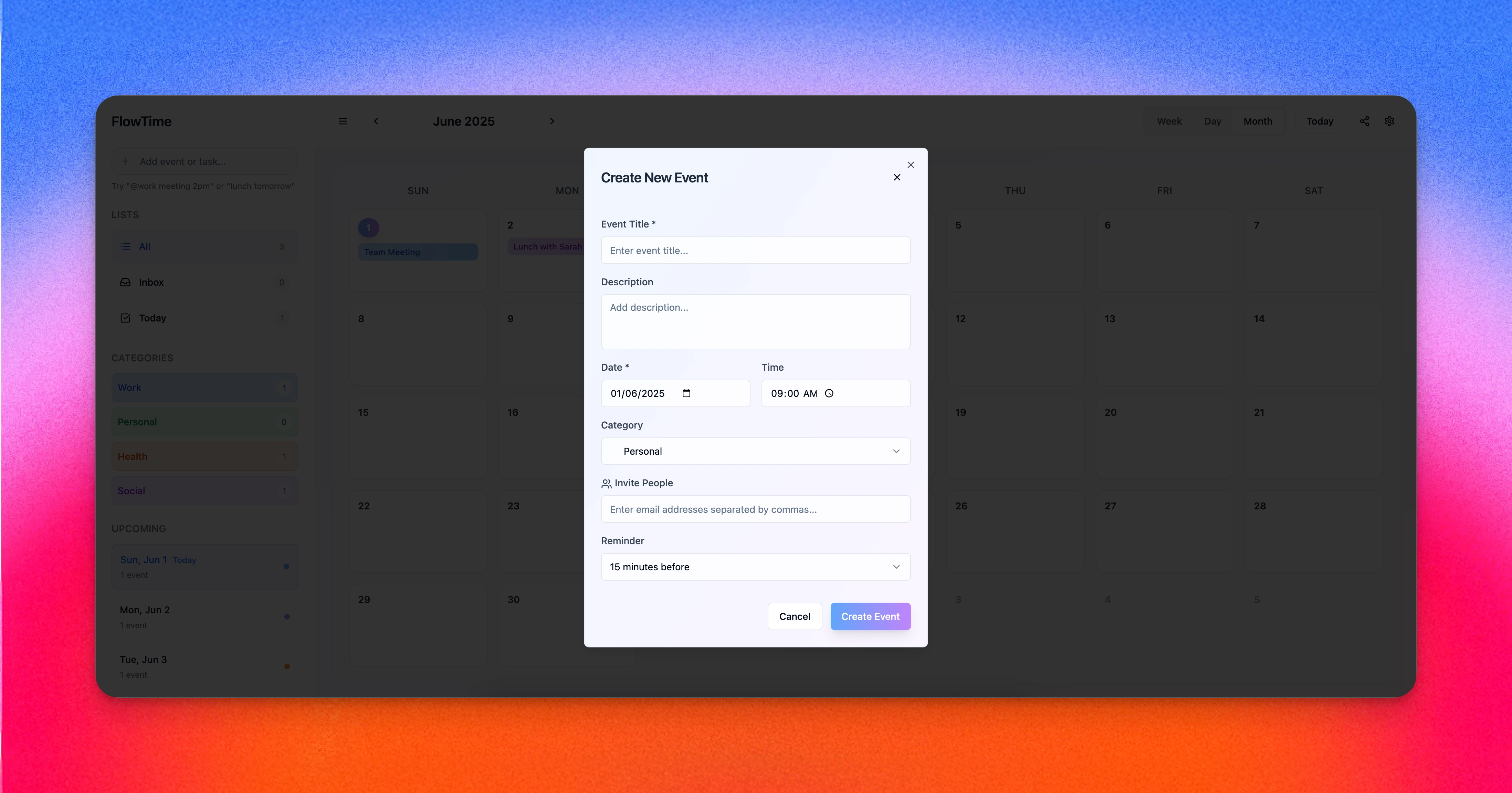The width and height of the screenshot is (1512, 793).
Task: Open Tue, Jun 3 upcoming entry
Action: click(204, 666)
